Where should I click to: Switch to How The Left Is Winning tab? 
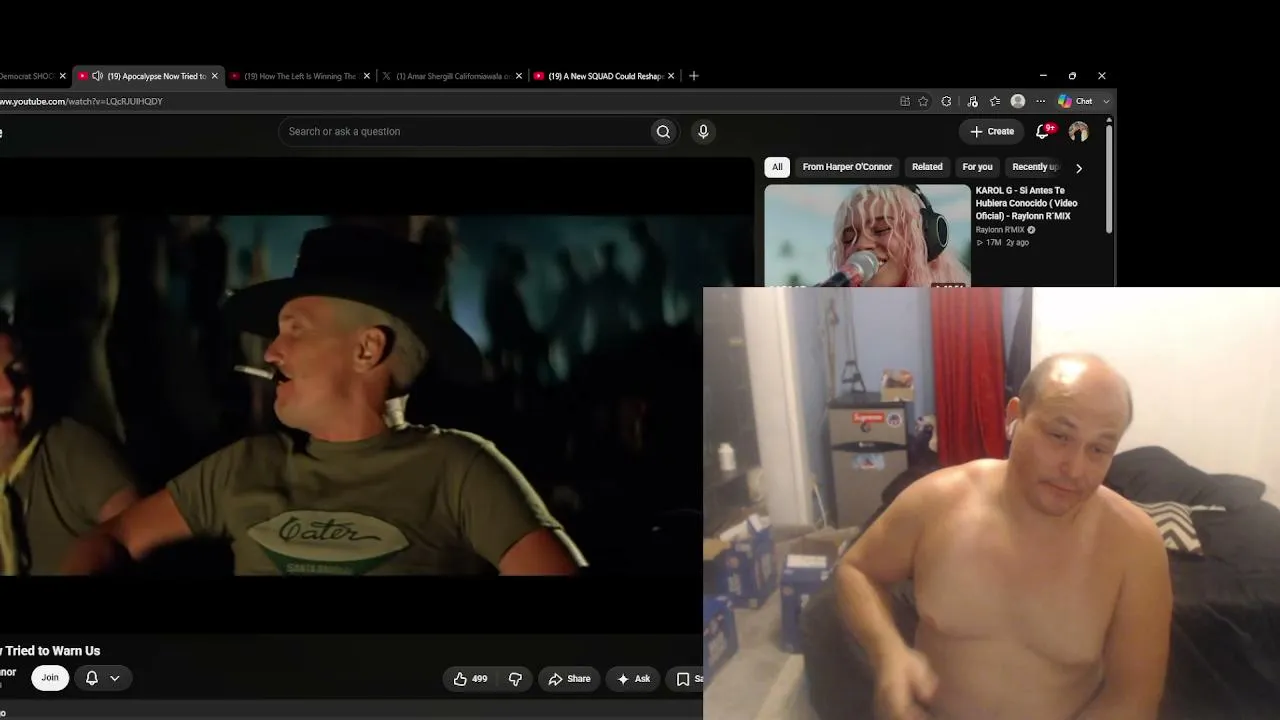tap(300, 76)
